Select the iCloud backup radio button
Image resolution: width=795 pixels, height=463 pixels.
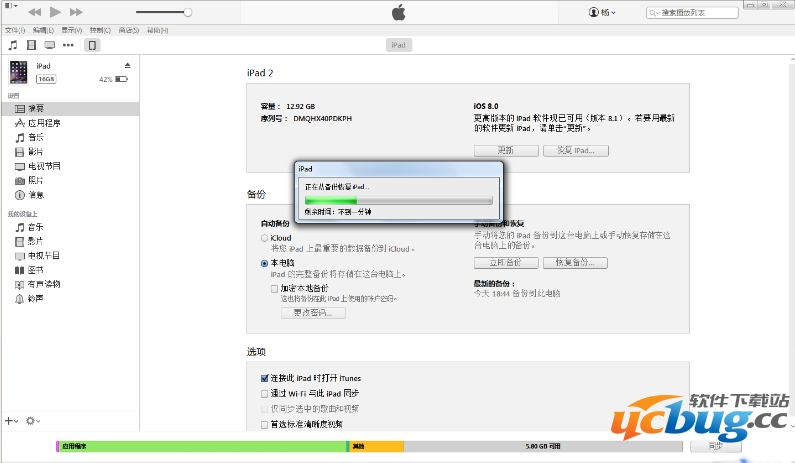264,238
